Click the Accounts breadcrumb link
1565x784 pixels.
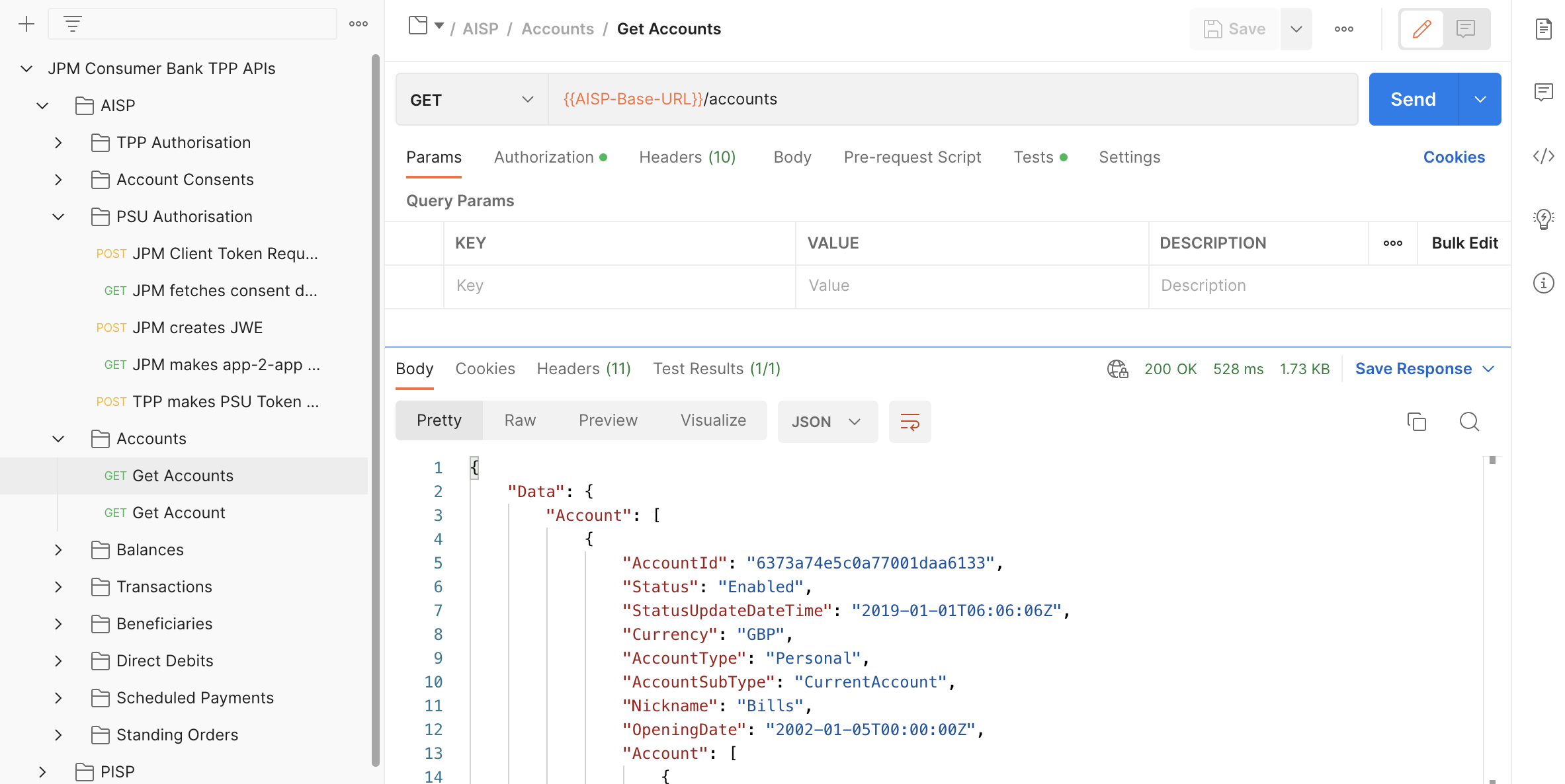pos(558,29)
